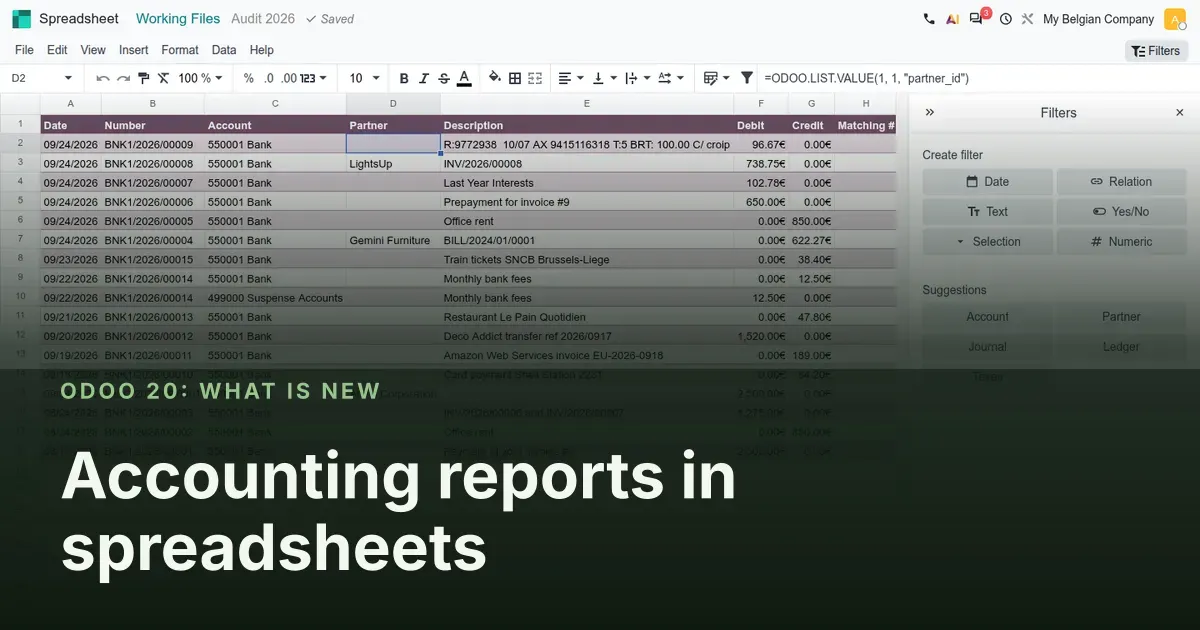Click the funnel filter icon in toolbar
Image resolution: width=1200 pixels, height=630 pixels.
pyautogui.click(x=746, y=78)
